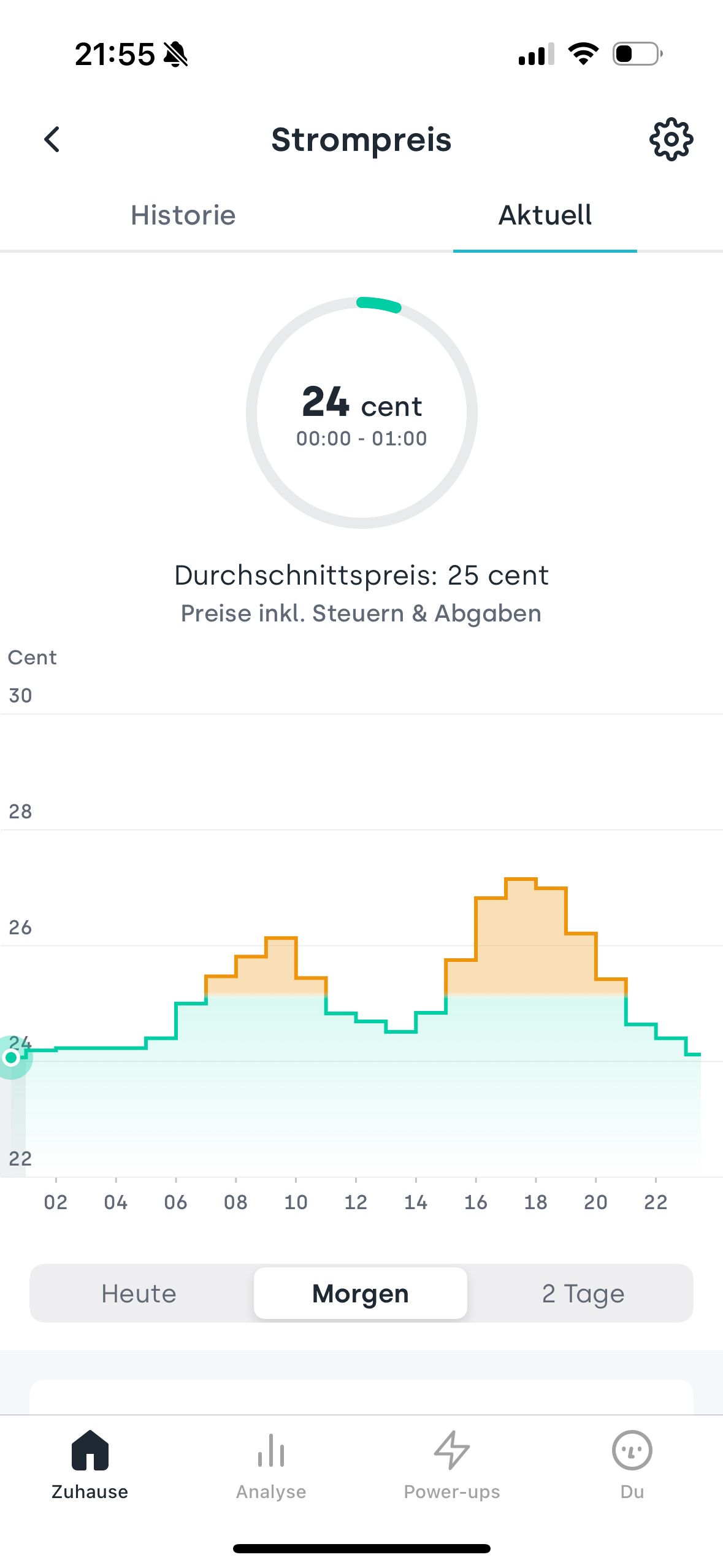723x1568 pixels.
Task: Open the Du profile face icon
Action: click(x=632, y=1451)
